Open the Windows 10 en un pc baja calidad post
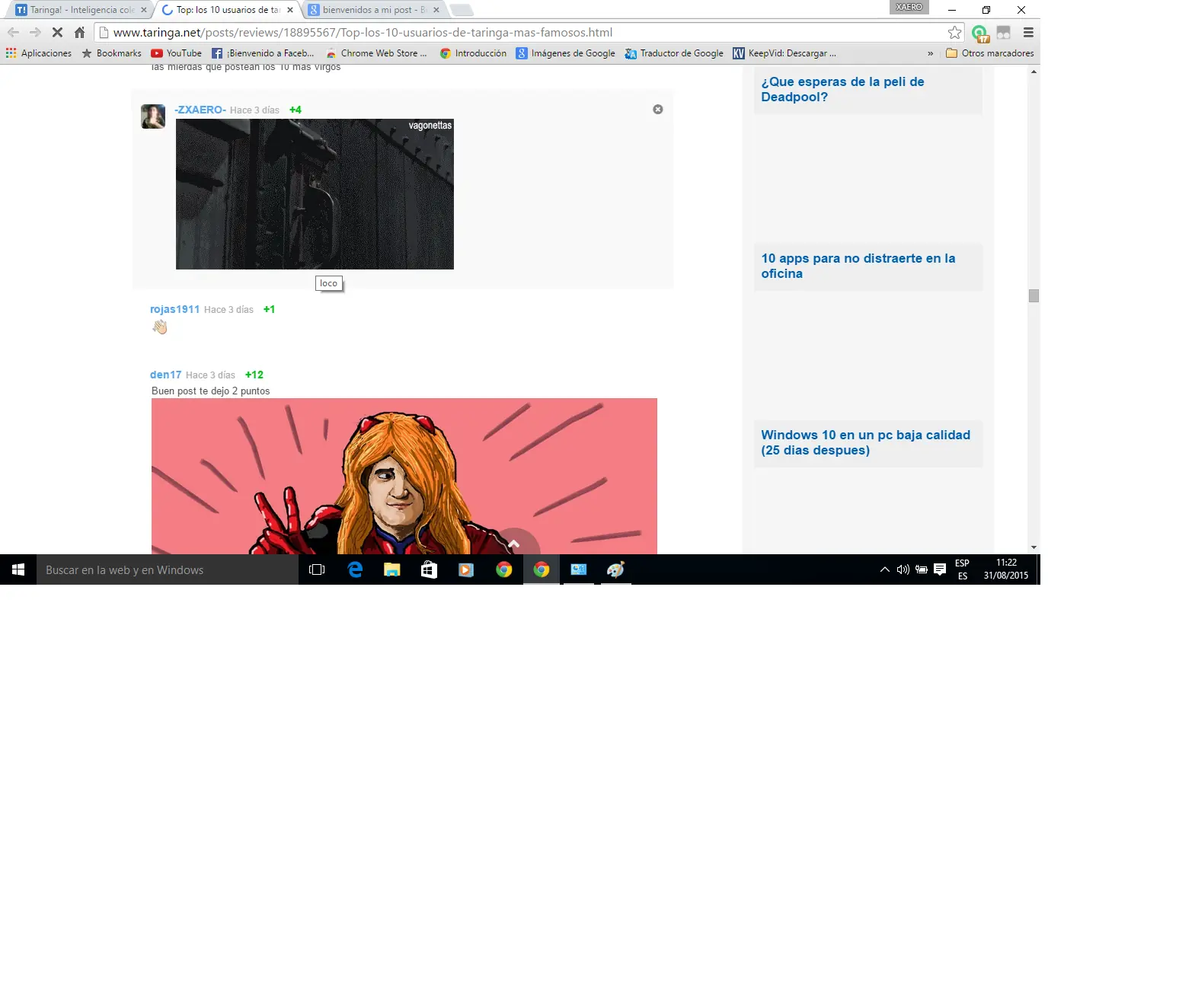 [x=866, y=442]
